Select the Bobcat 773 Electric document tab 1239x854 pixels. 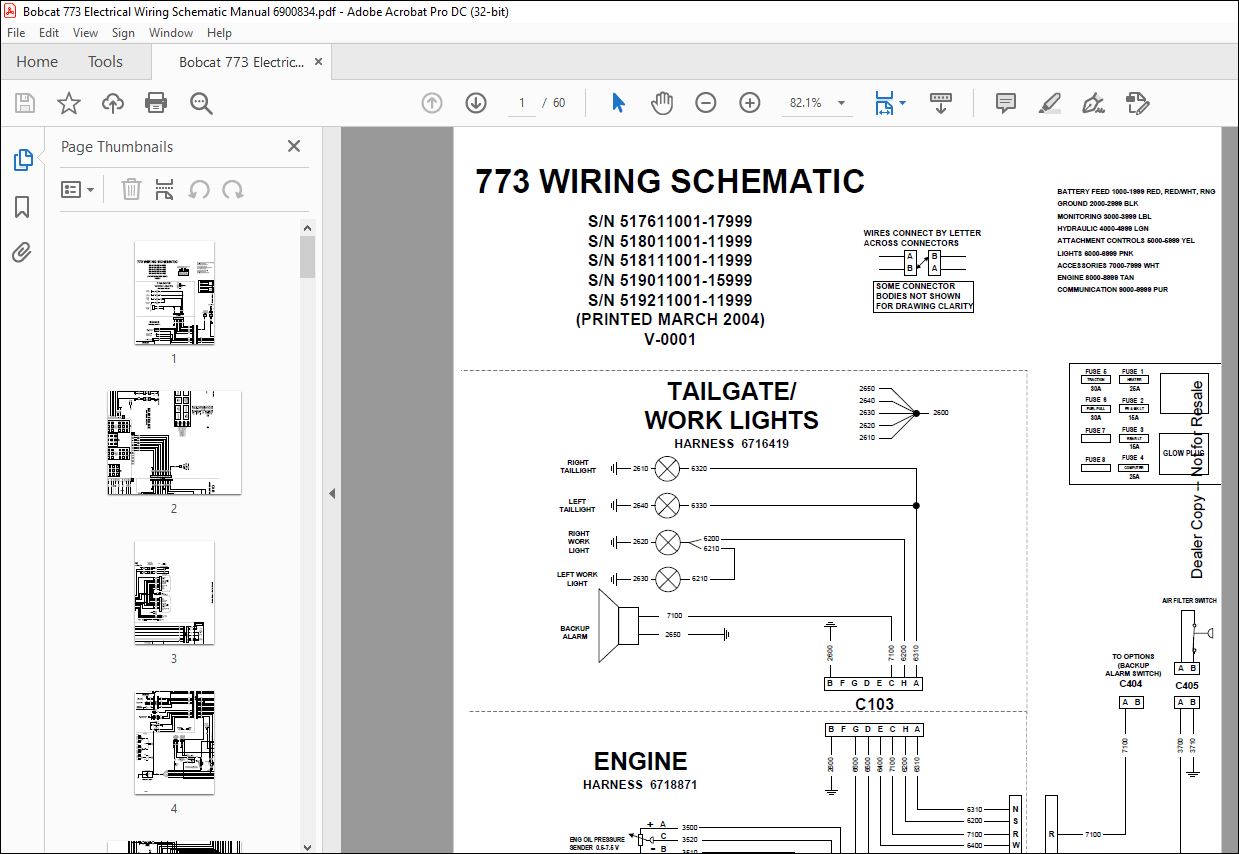(x=241, y=62)
